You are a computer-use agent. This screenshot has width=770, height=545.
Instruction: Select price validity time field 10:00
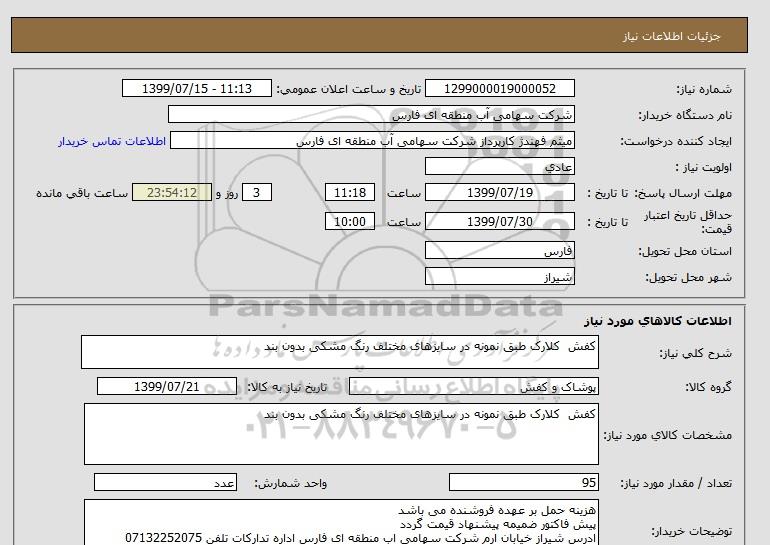(350, 221)
